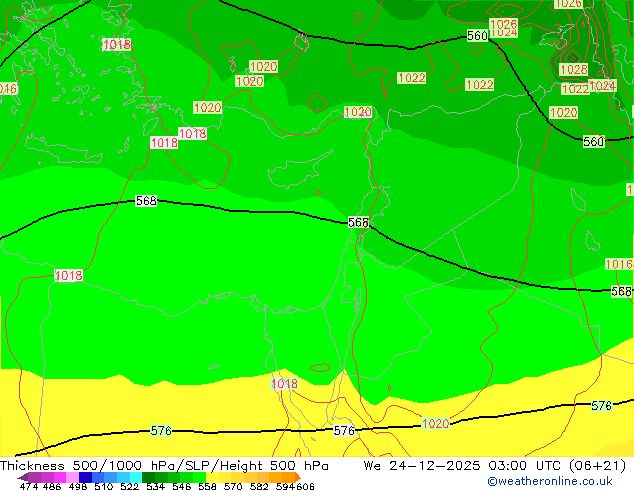Image resolution: width=634 pixels, height=490 pixels.
Task: Select the bright yellow swatch above 558
Action: click(212, 477)
